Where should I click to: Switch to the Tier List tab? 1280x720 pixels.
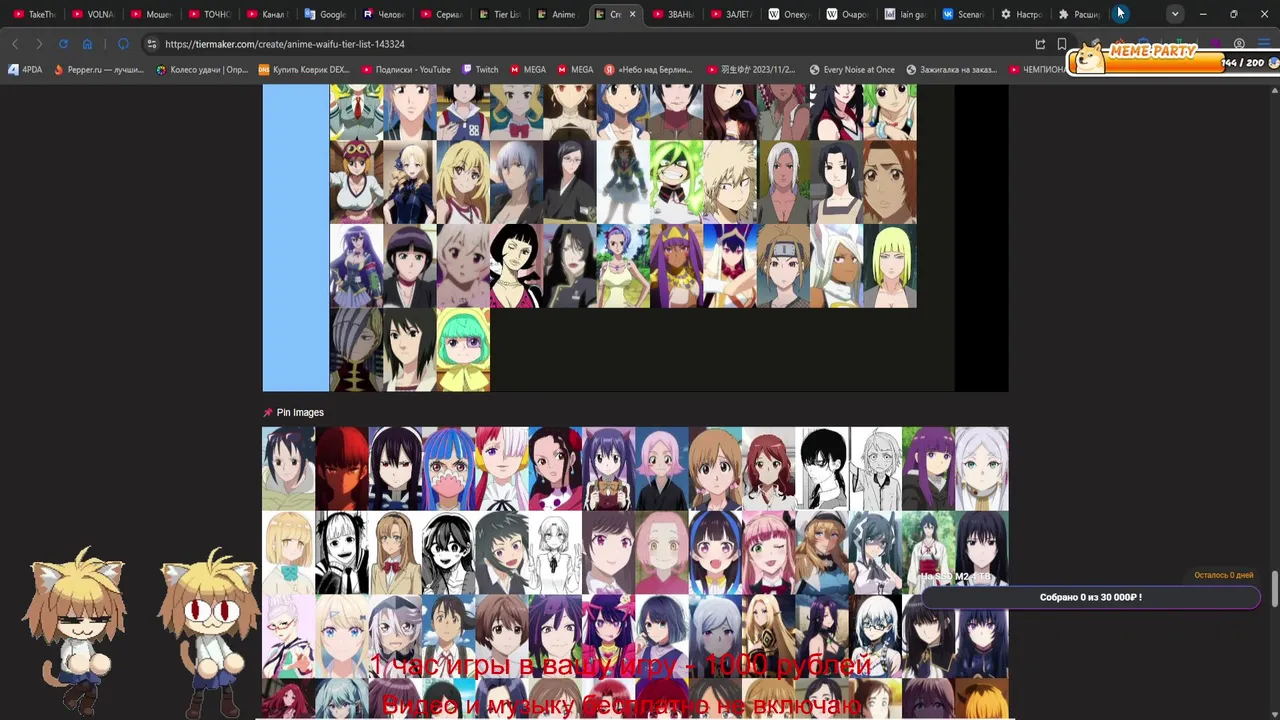[x=499, y=14]
